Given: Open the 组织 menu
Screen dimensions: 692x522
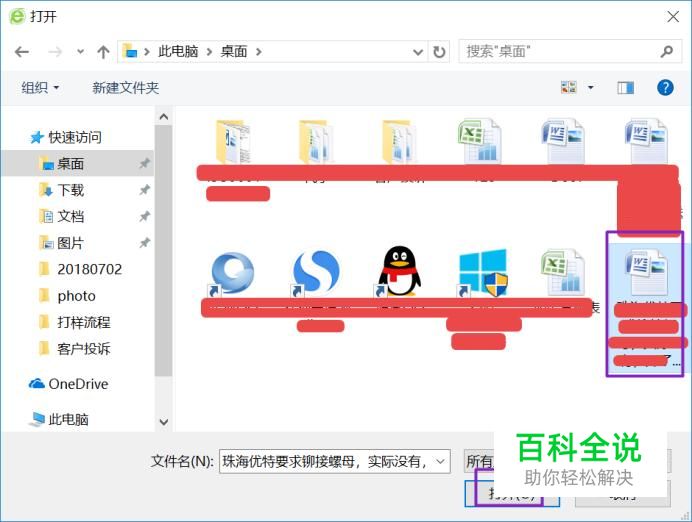Looking at the screenshot, I should pyautogui.click(x=40, y=88).
